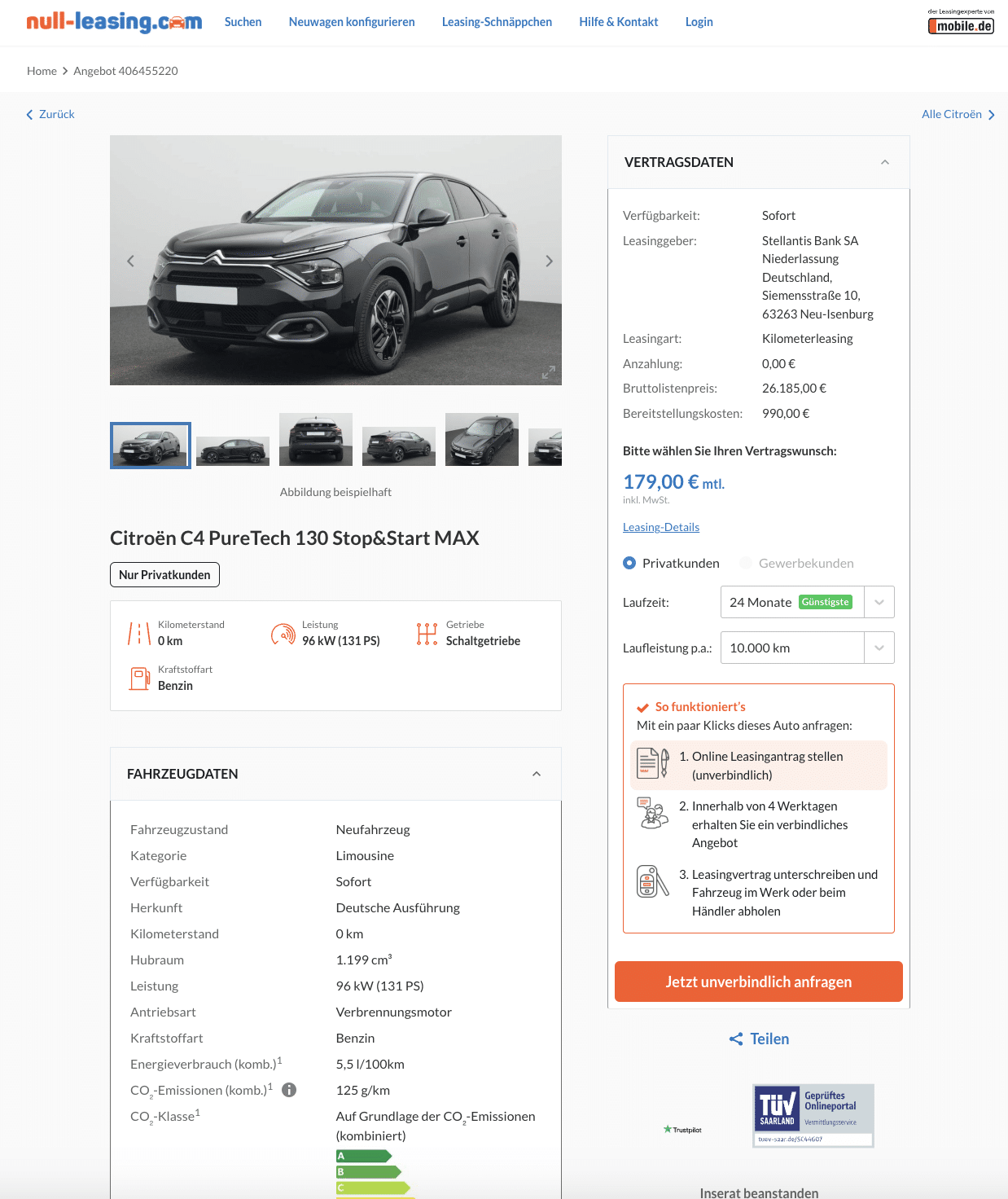Click the Hubraum value 1.199 cm³
The height and width of the screenshot is (1199, 1008).
click(x=364, y=960)
